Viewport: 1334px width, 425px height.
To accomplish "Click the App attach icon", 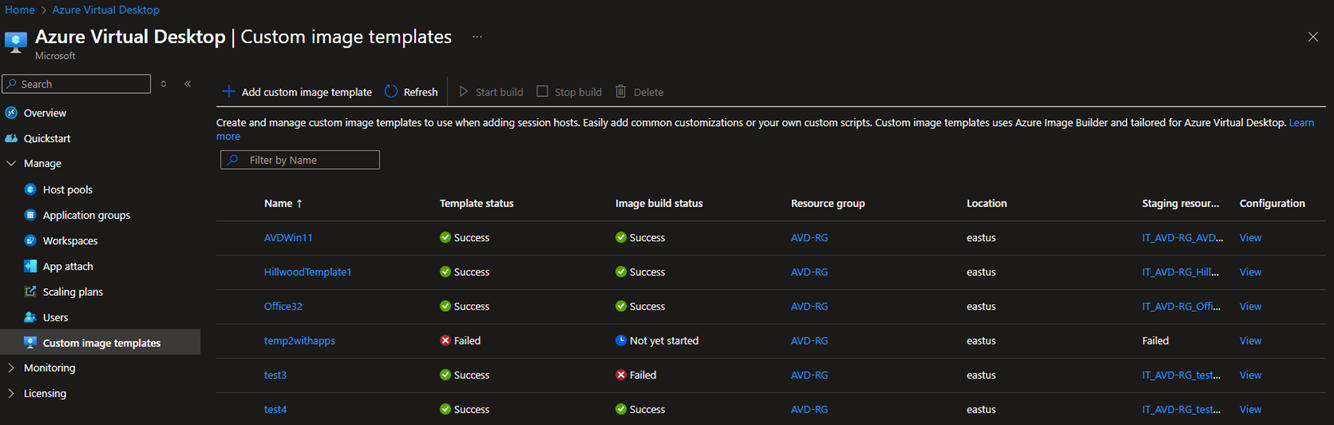I will (31, 267).
